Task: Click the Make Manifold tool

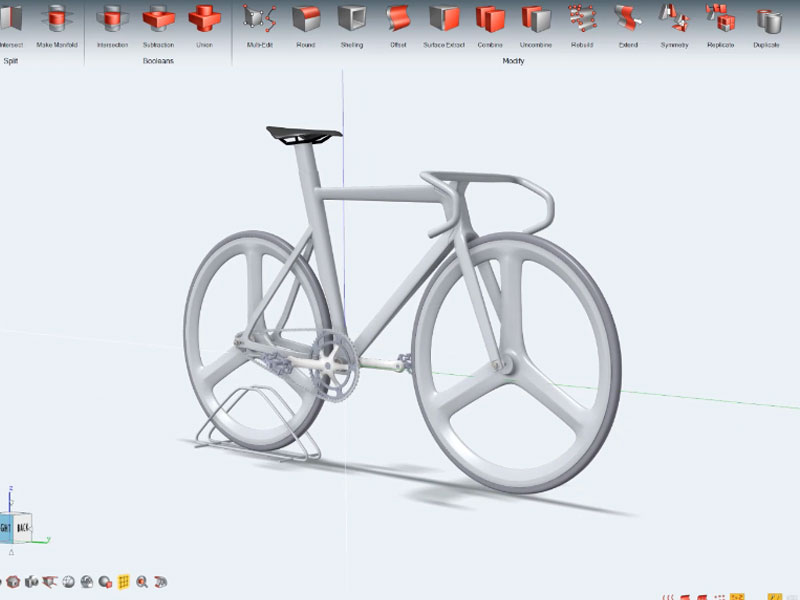Action: (x=57, y=22)
